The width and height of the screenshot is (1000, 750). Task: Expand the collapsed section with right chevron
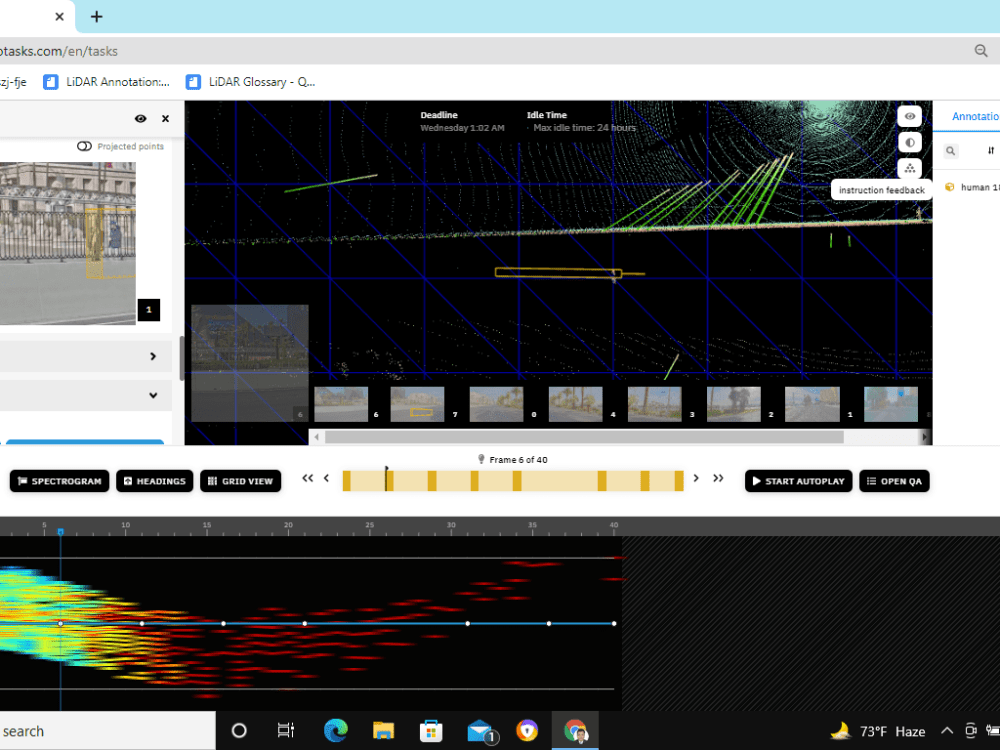[153, 355]
